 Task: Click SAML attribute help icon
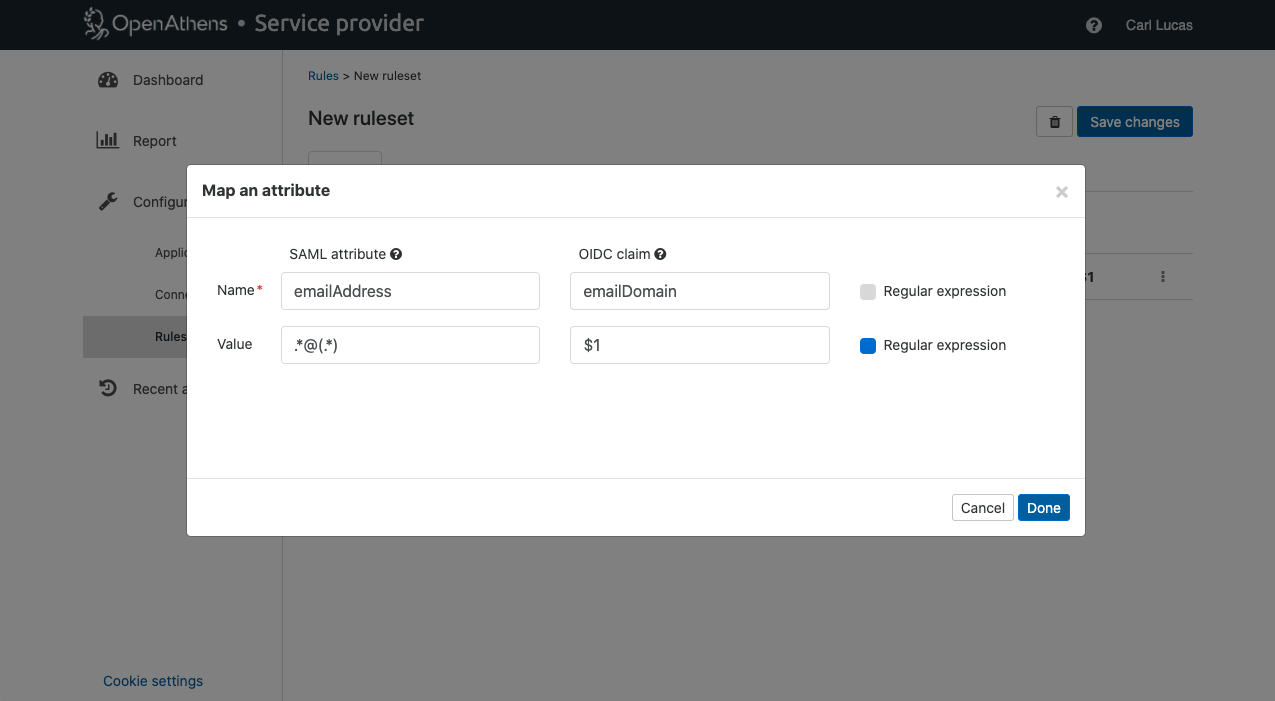coord(396,255)
